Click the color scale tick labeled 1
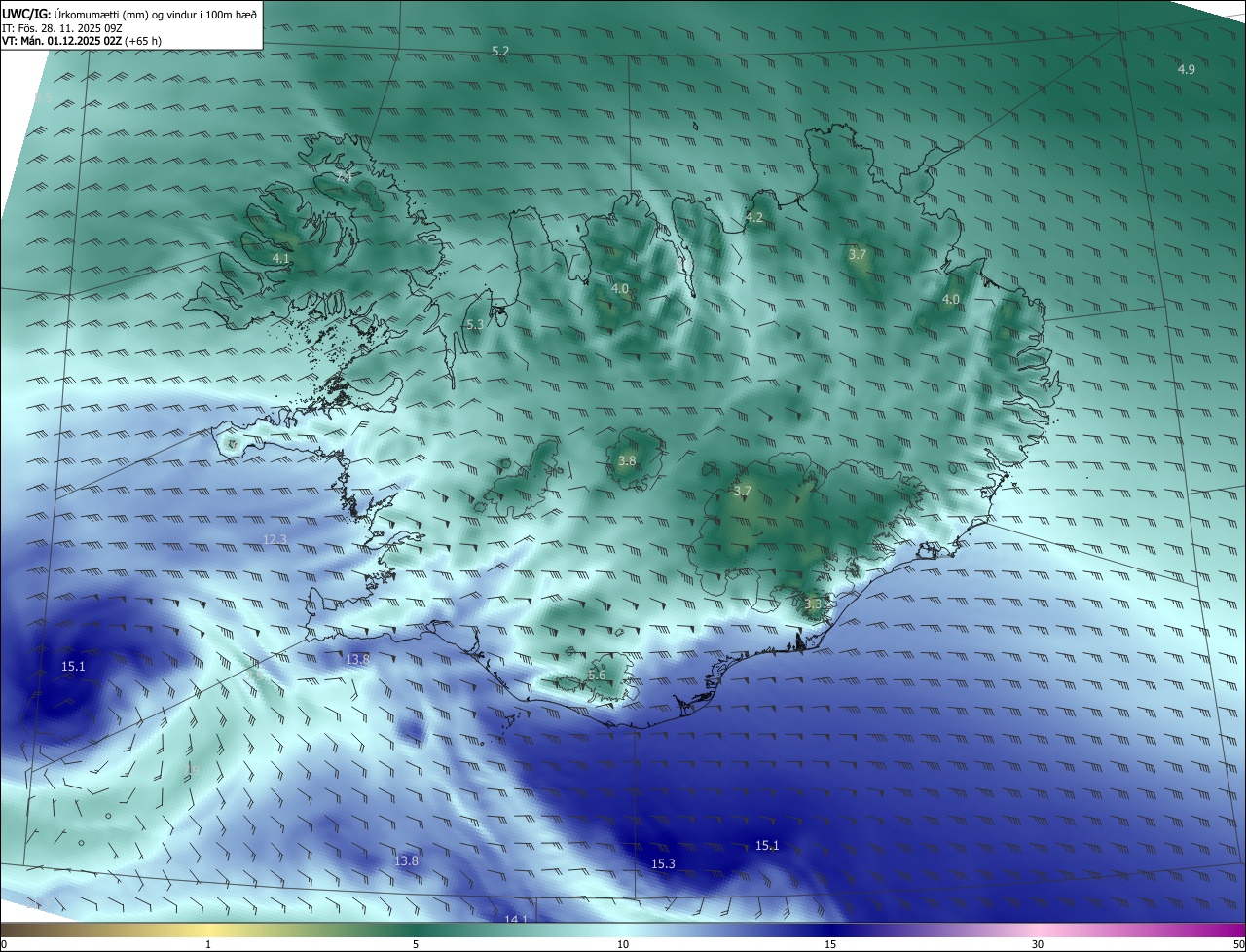The image size is (1246, 952). pyautogui.click(x=208, y=944)
